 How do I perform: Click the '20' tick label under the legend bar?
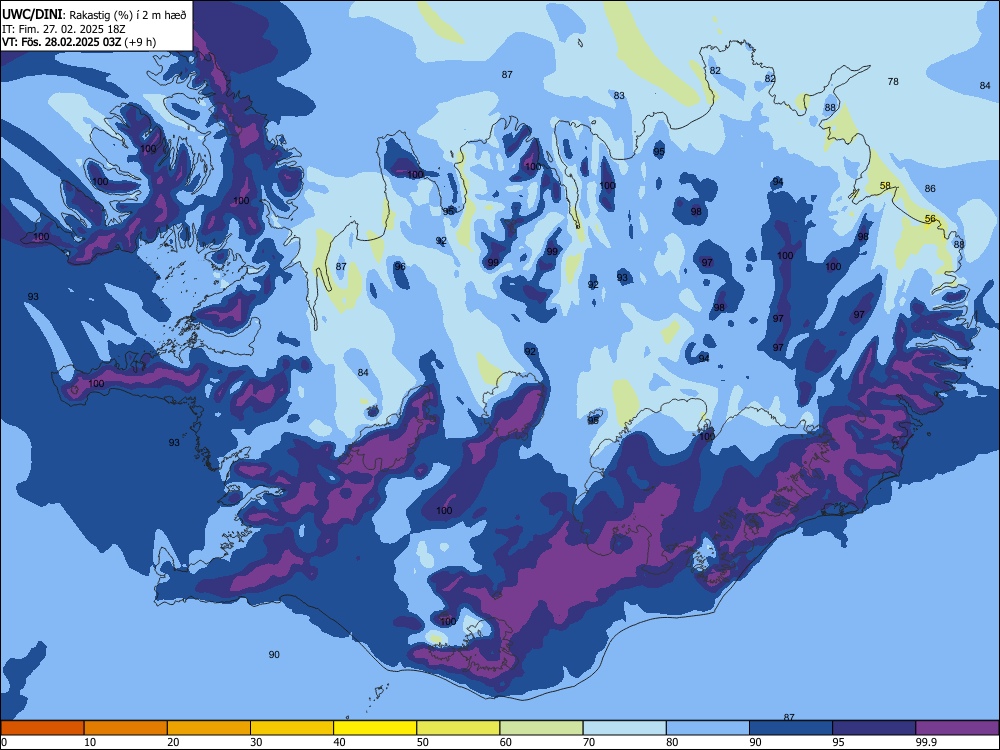tap(173, 742)
